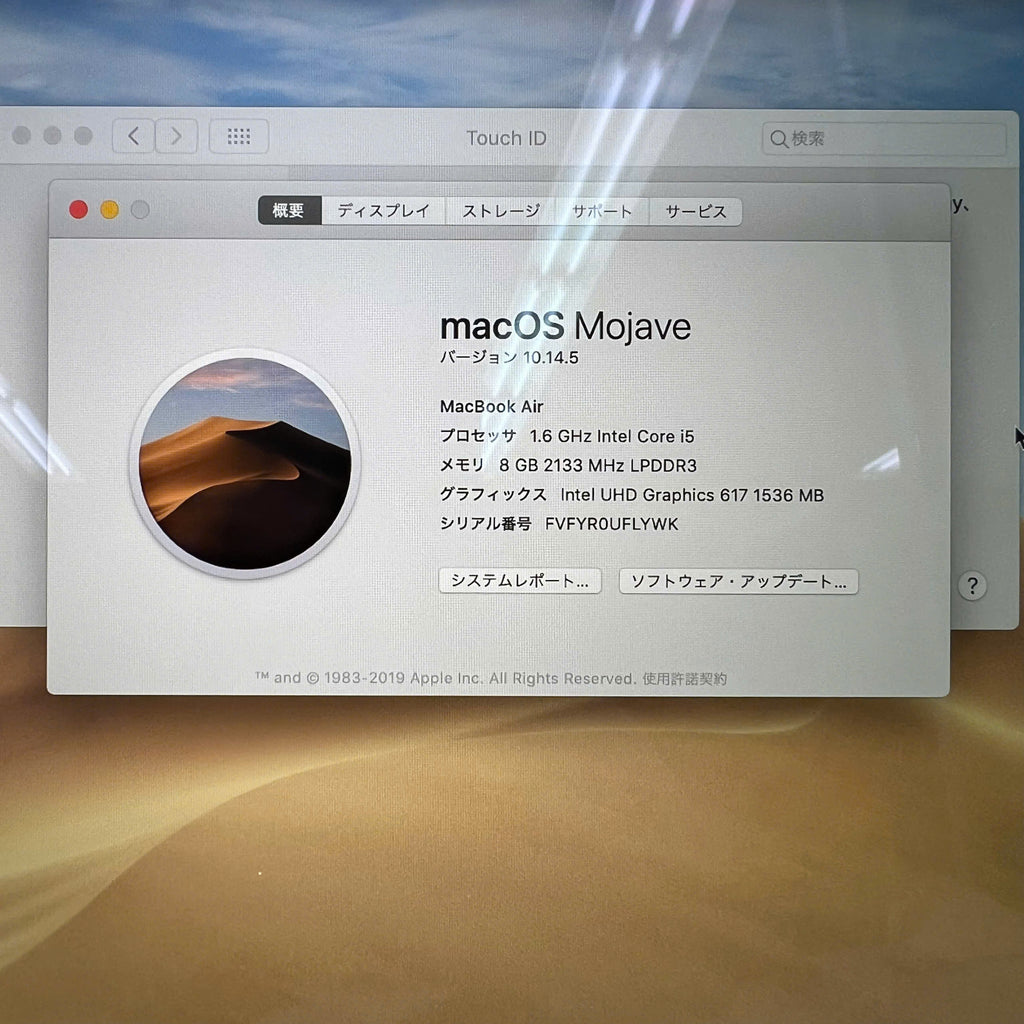Screen dimensions: 1024x1024
Task: Click the バージョン 10.14.5 version text
Action: 509,357
